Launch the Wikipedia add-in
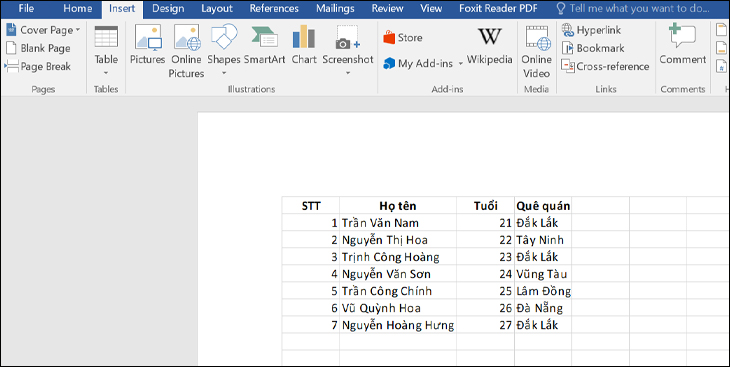Screen dimensions: 730x367 tap(489, 47)
